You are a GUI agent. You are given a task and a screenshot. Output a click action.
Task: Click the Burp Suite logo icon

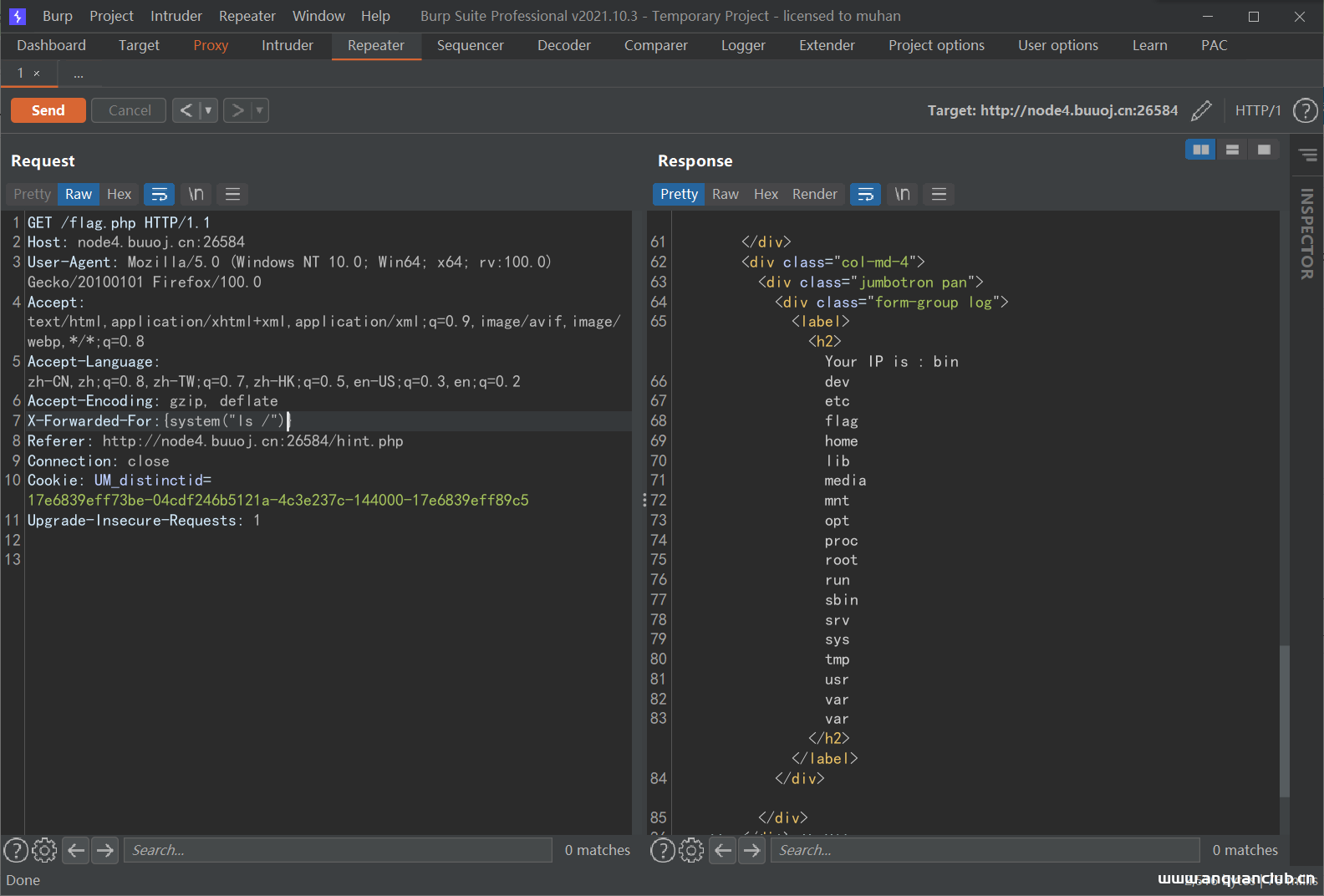click(x=18, y=16)
